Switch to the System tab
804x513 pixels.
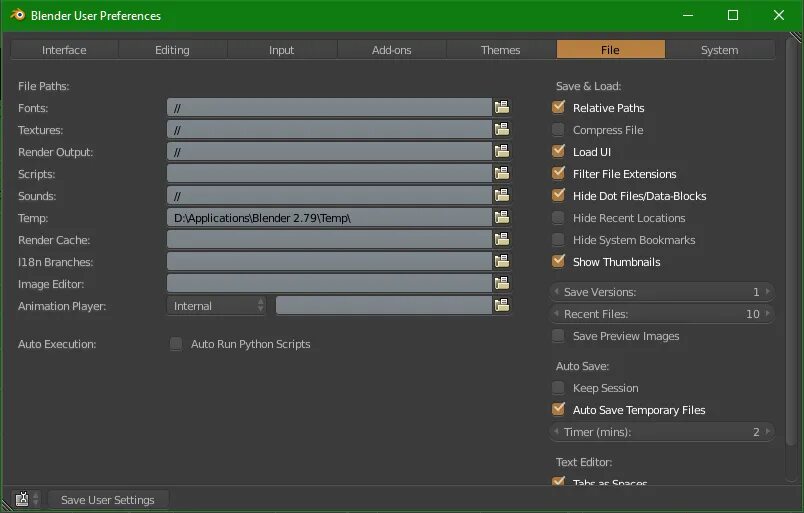719,50
